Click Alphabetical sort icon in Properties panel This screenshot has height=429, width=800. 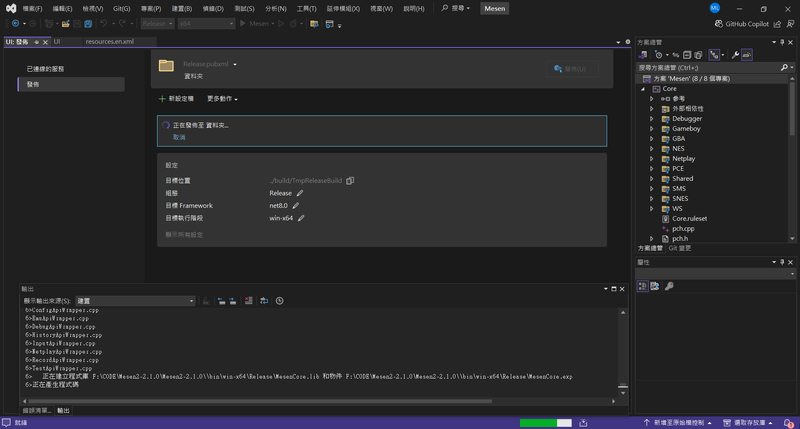click(655, 286)
